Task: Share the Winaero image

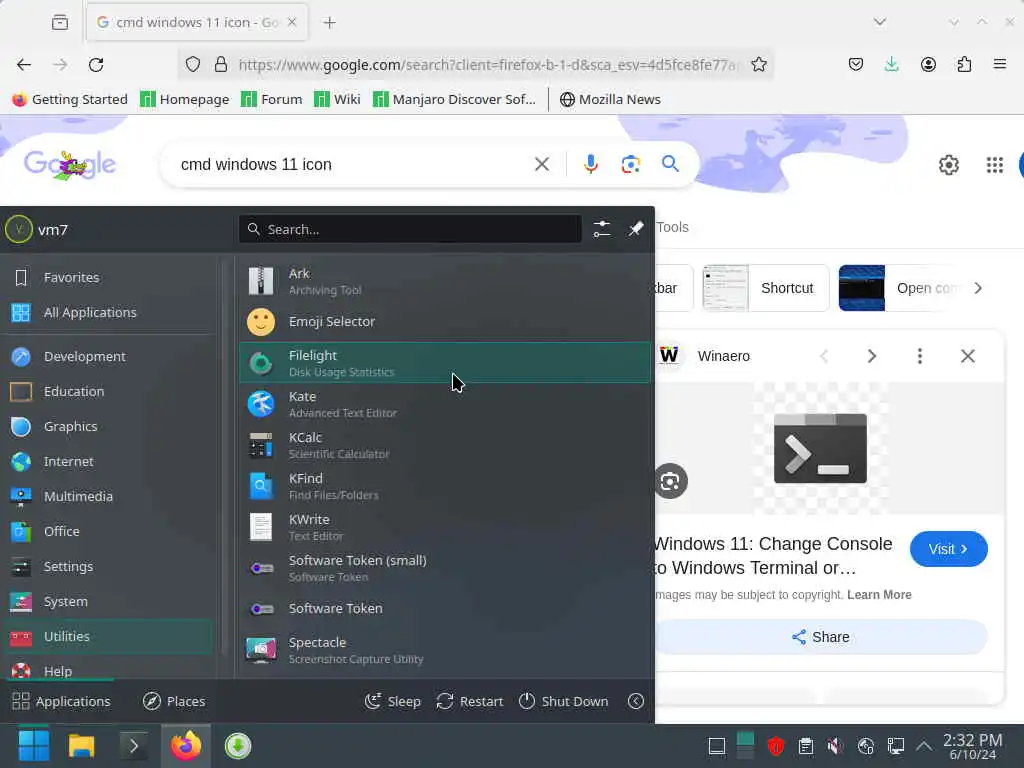Action: pyautogui.click(x=820, y=637)
